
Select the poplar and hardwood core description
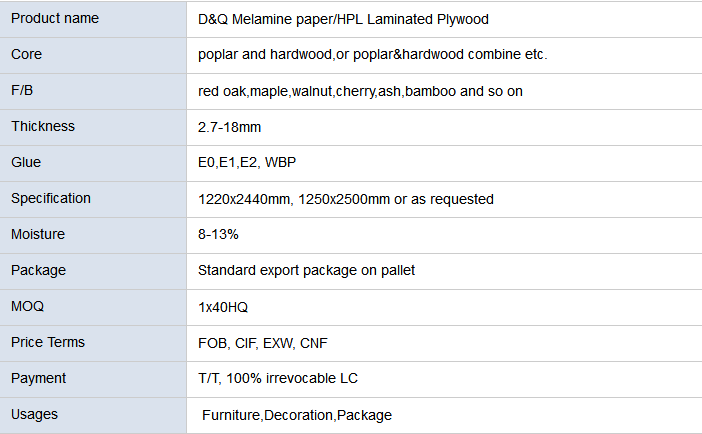pyautogui.click(x=373, y=55)
